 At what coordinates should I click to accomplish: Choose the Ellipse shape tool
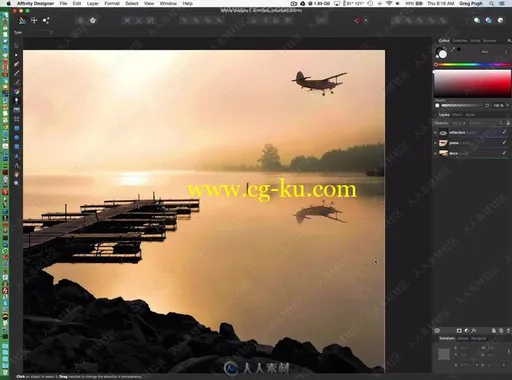(x=16, y=137)
